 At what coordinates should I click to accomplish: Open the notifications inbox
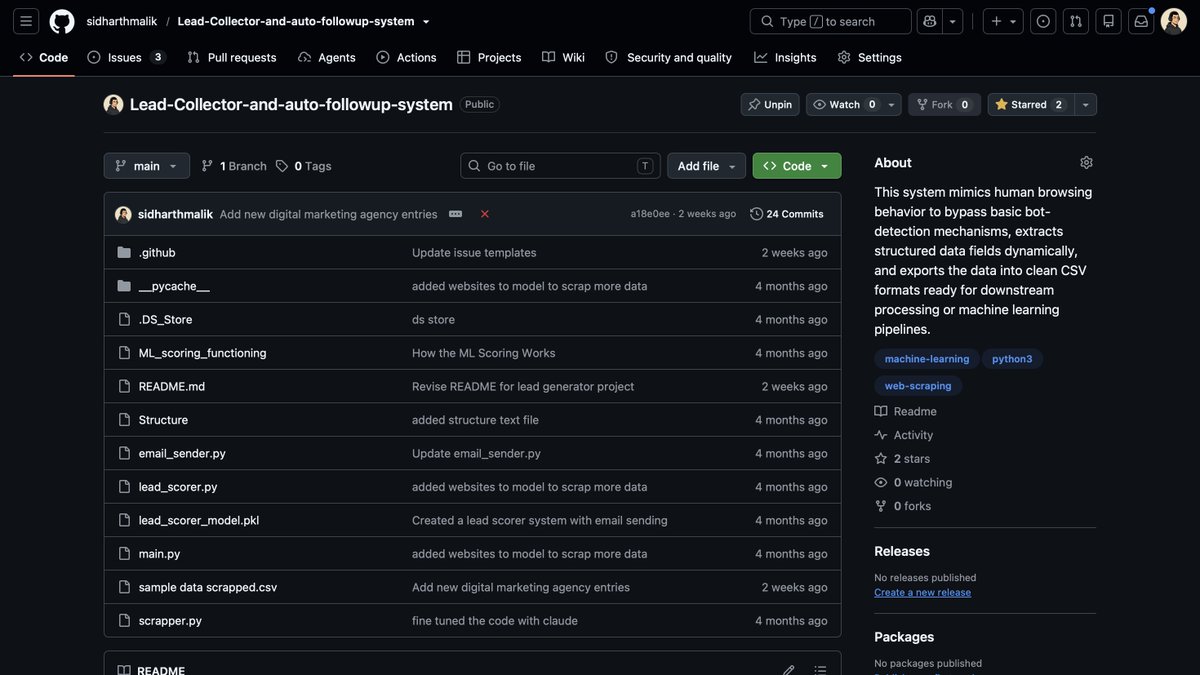click(x=1141, y=21)
